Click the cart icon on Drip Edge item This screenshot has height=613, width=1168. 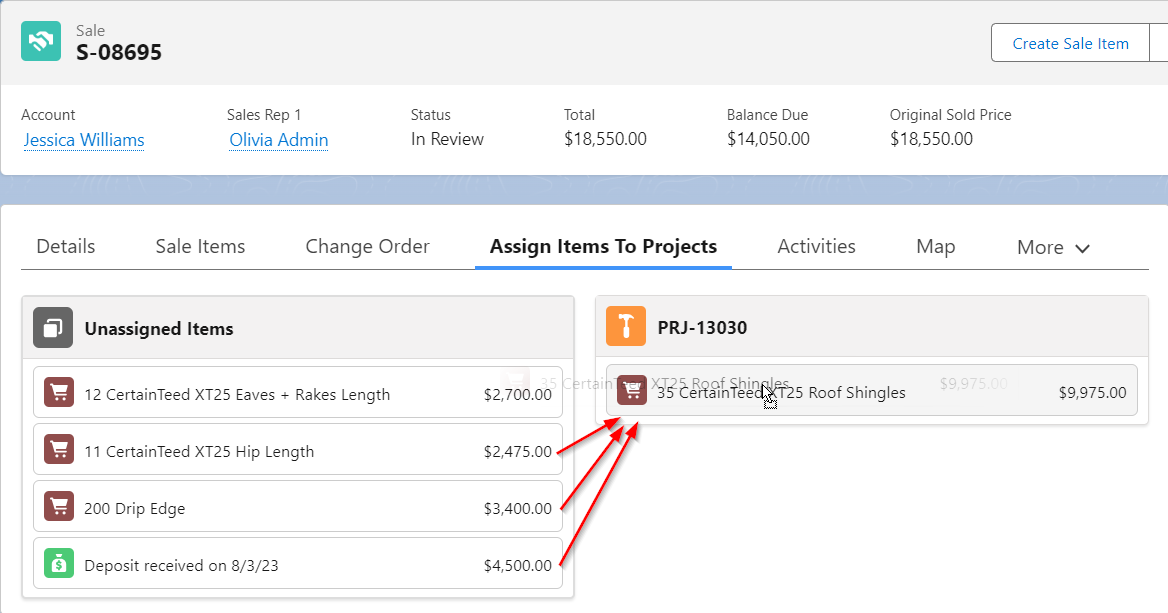(59, 507)
